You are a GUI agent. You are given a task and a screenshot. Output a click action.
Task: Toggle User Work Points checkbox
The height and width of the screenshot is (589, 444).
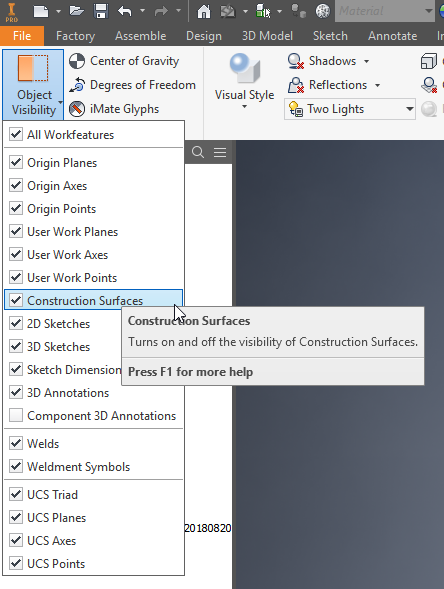[x=16, y=277]
